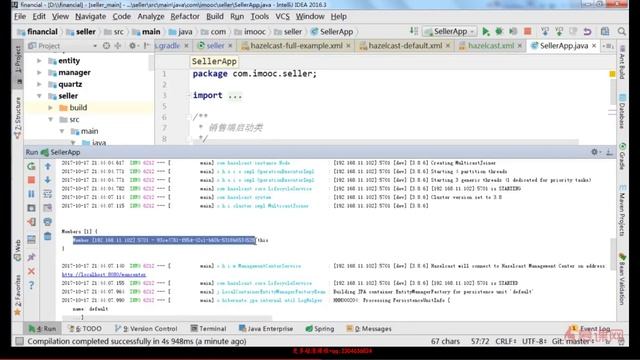Stop process via Run panel red square
The image size is (640, 360).
31,180
